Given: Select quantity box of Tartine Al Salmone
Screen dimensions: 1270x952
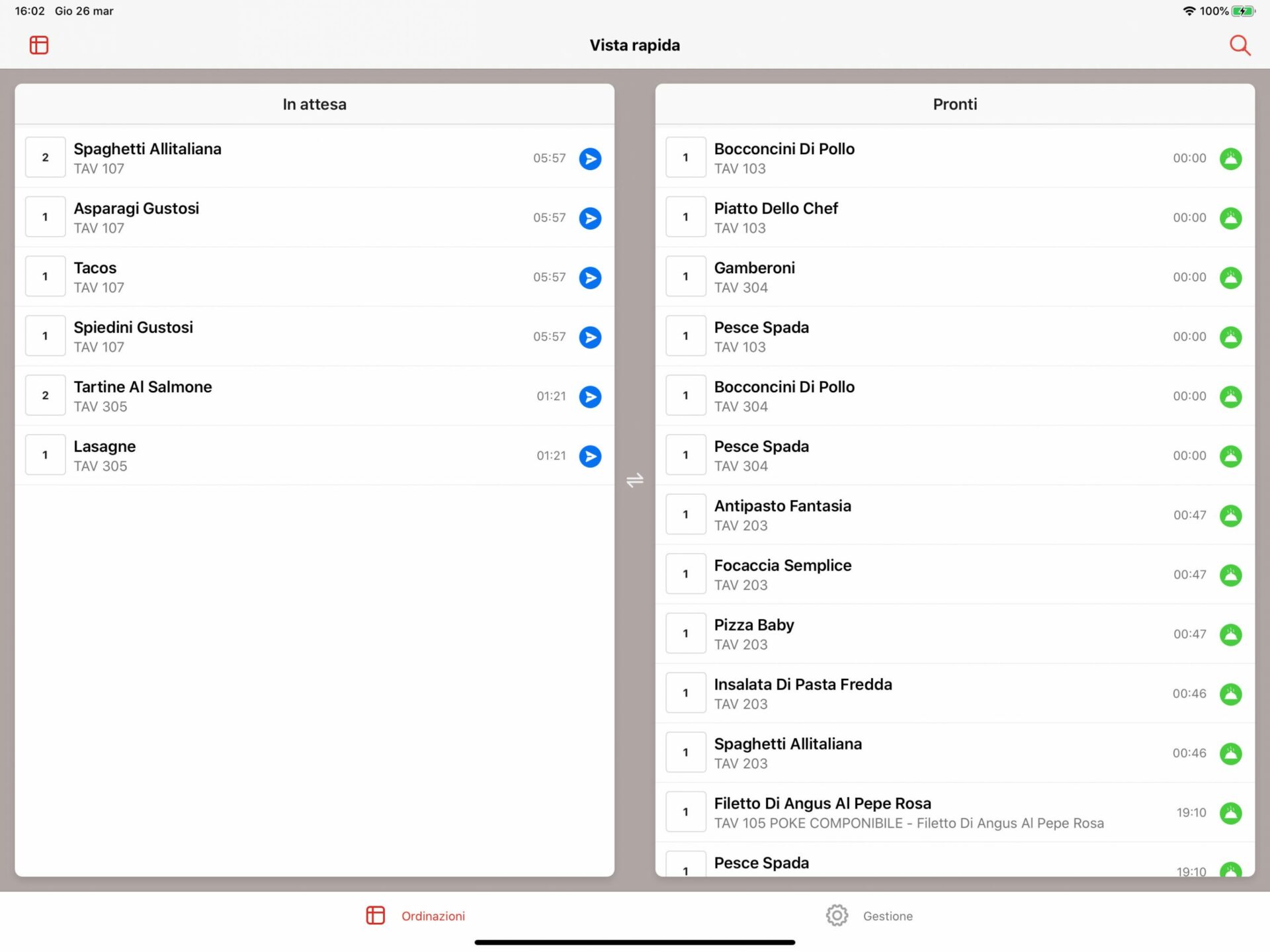Looking at the screenshot, I should [x=45, y=396].
